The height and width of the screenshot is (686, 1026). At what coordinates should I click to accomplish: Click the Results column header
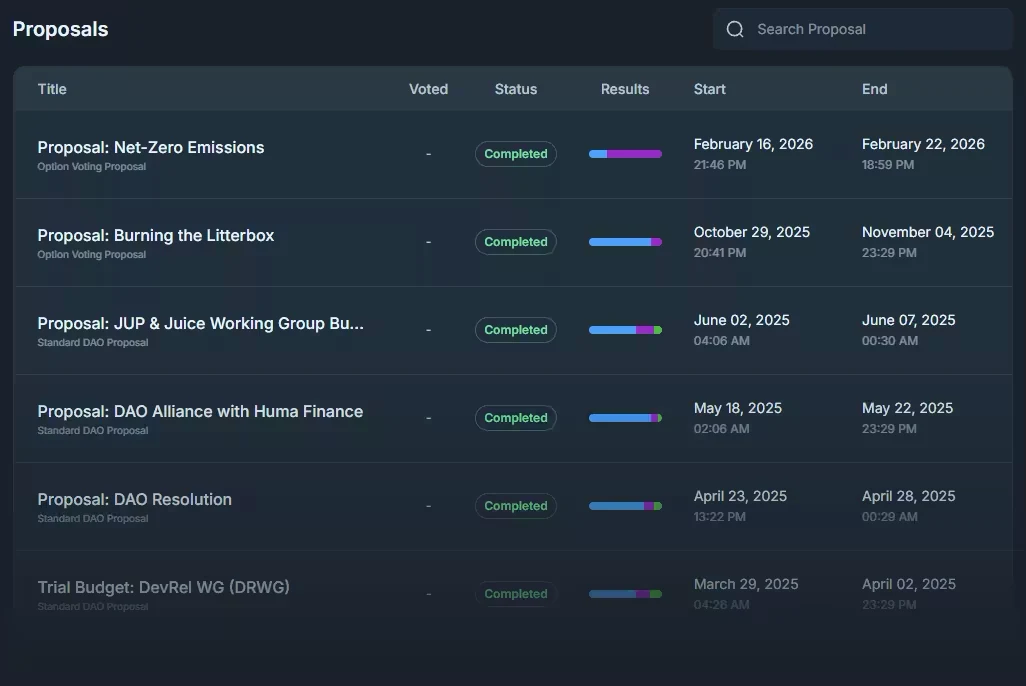point(625,89)
